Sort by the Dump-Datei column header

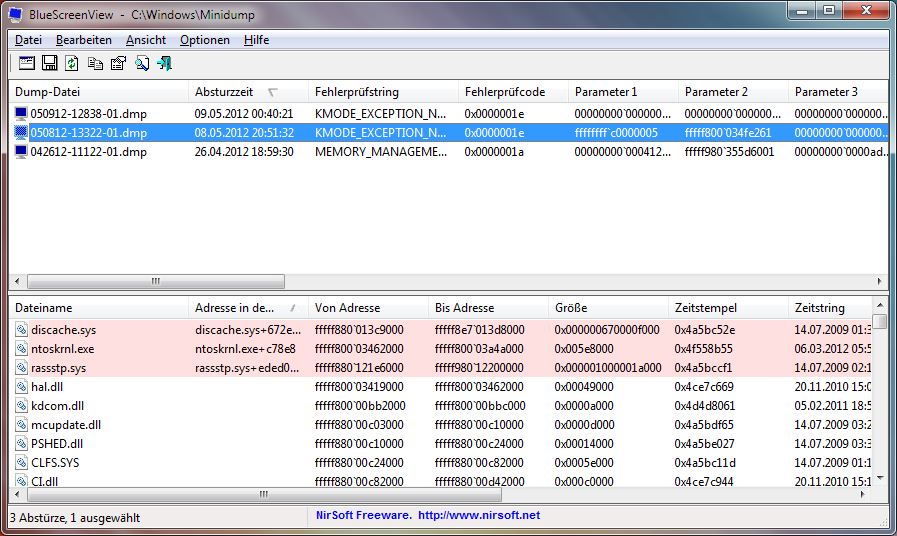point(98,92)
